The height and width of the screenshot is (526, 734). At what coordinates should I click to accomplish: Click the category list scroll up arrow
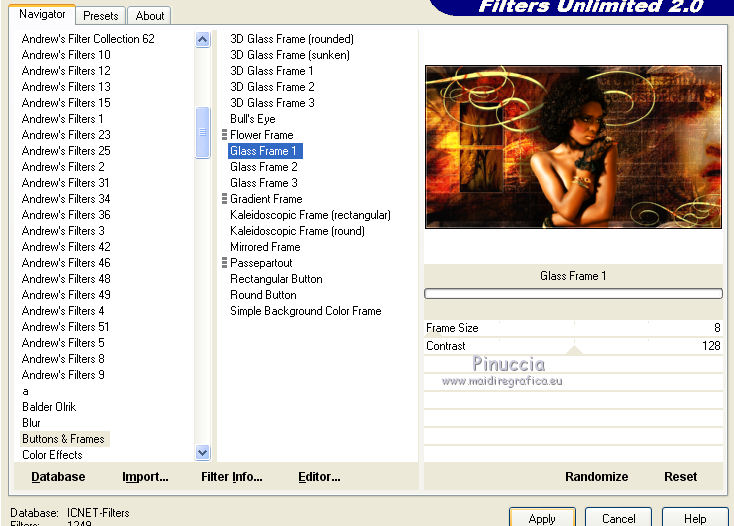tap(202, 39)
